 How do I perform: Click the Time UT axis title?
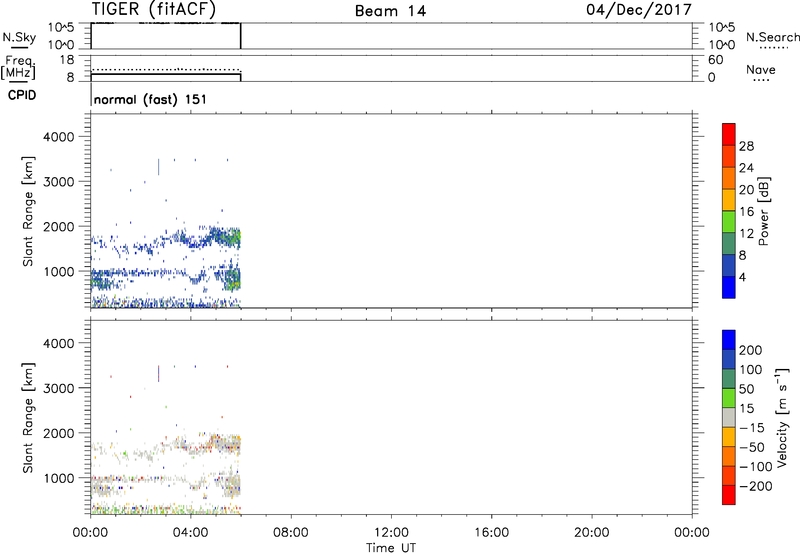coord(391,547)
